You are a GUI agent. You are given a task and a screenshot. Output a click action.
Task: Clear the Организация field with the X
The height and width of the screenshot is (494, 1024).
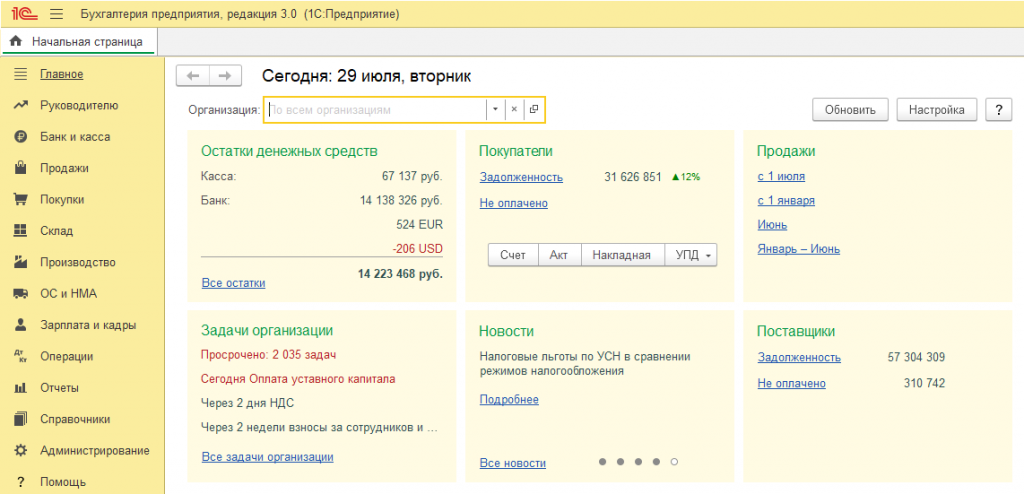tap(514, 110)
